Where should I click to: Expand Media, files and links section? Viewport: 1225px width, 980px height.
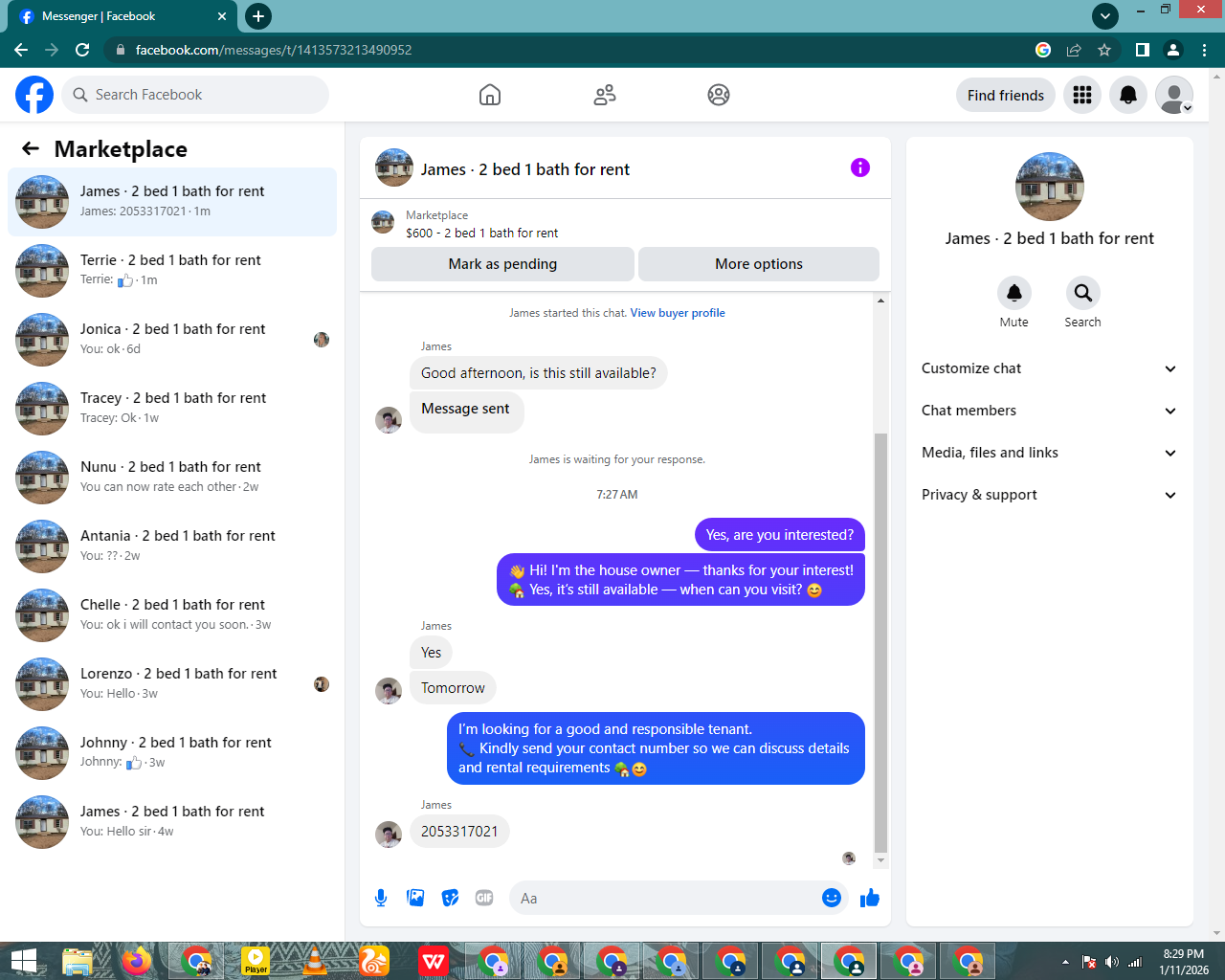pos(1050,453)
